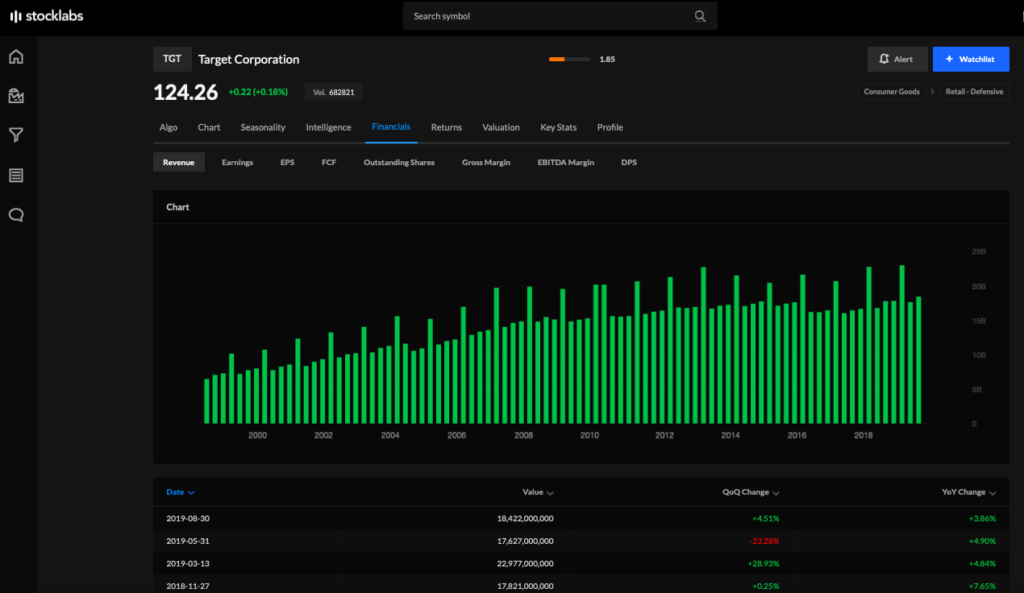1024x593 pixels.
Task: Click the search magnifier icon
Action: 700,16
